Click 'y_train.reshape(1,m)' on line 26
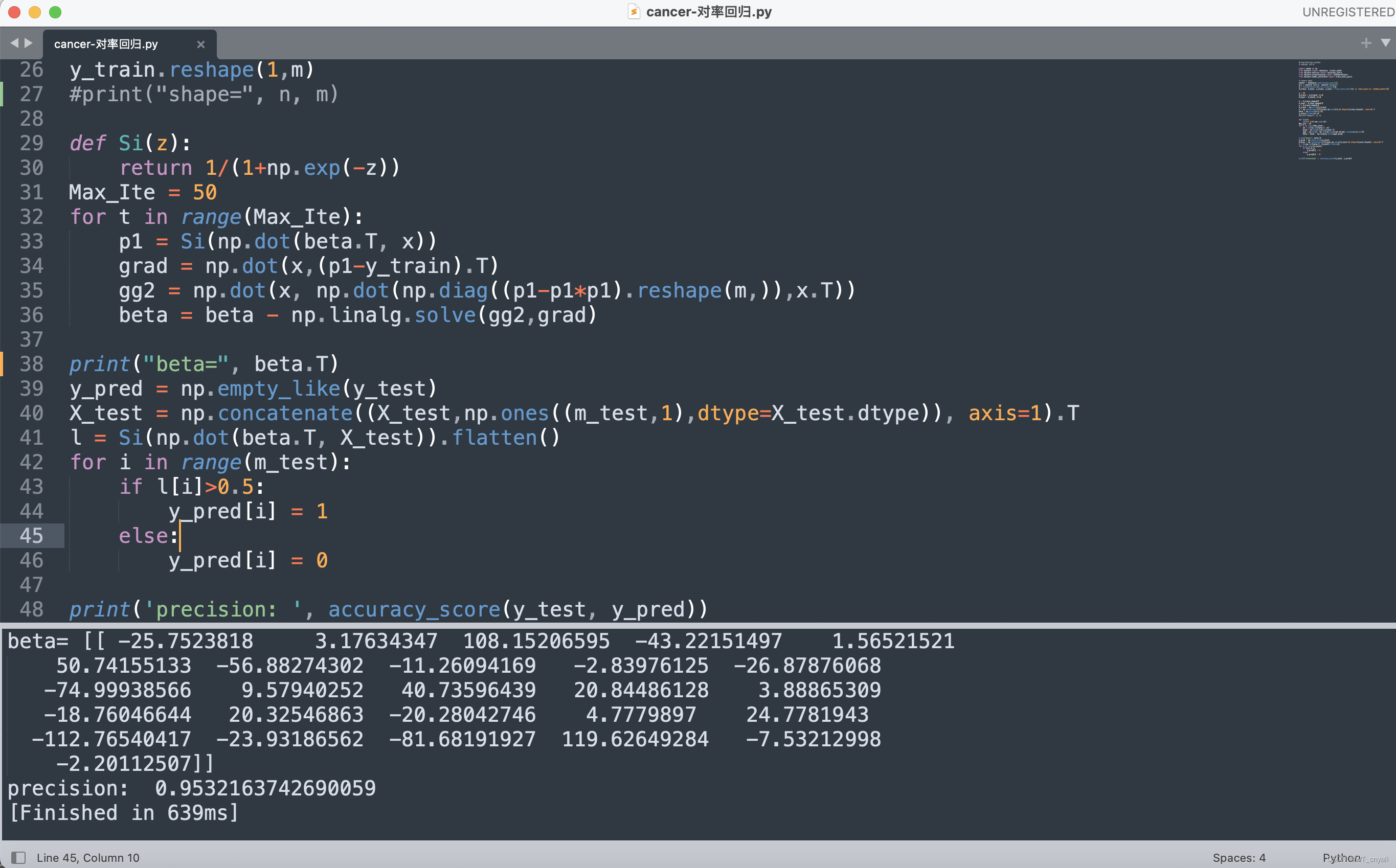Image resolution: width=1396 pixels, height=868 pixels. 192,70
